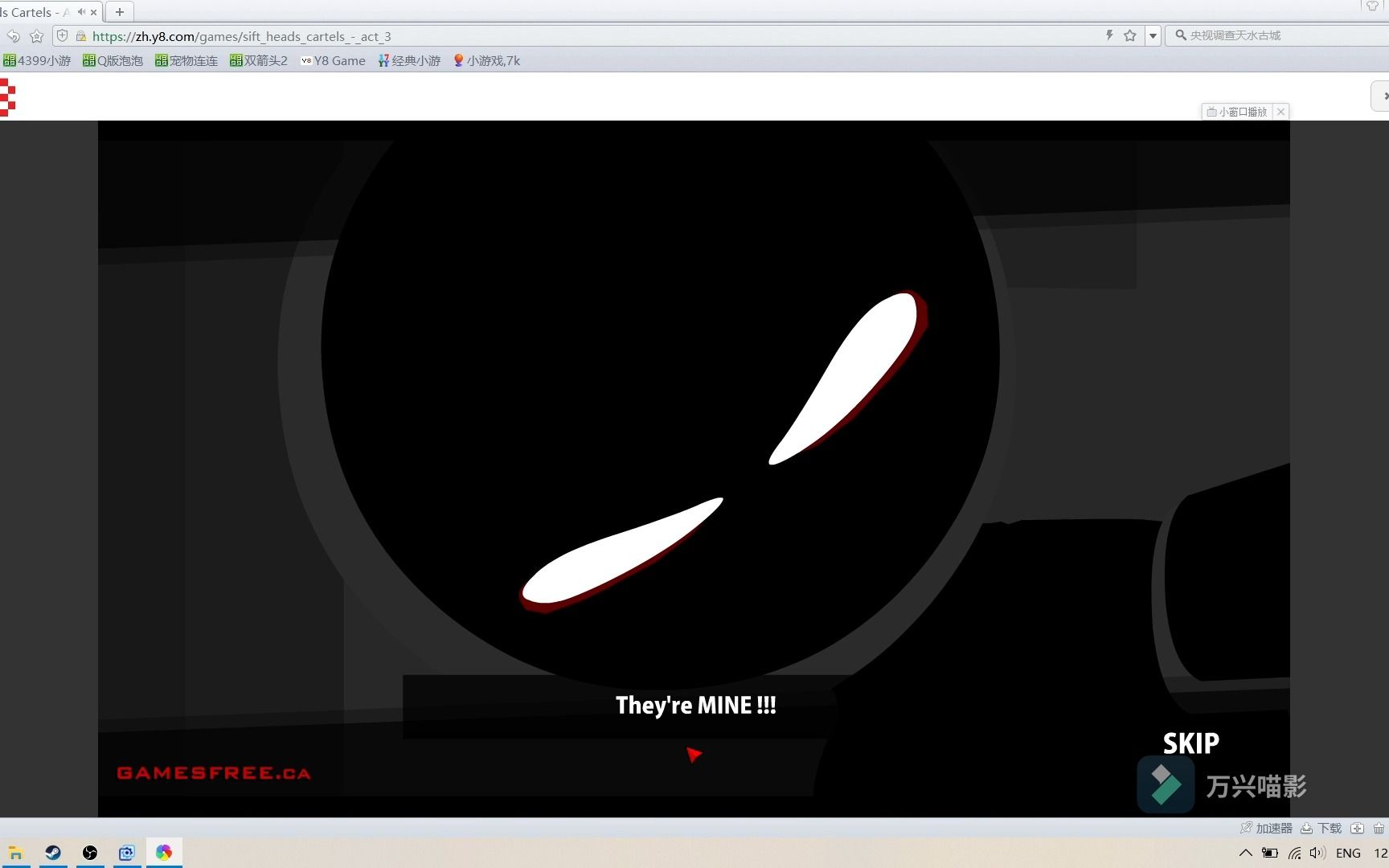Open the 宠物连连 bookmark
This screenshot has height=868, width=1389.
coord(186,60)
